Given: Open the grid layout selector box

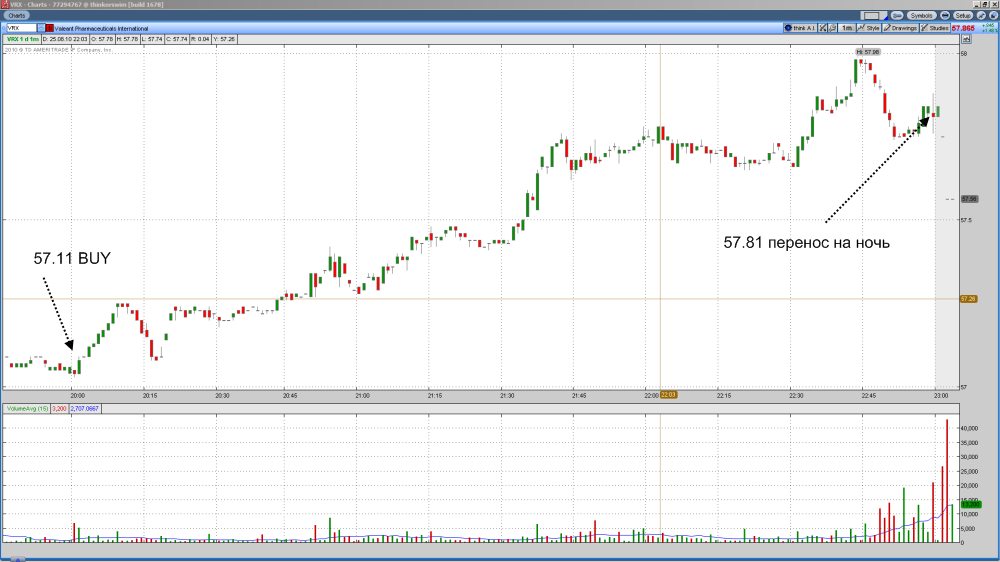Looking at the screenshot, I should click(872, 15).
